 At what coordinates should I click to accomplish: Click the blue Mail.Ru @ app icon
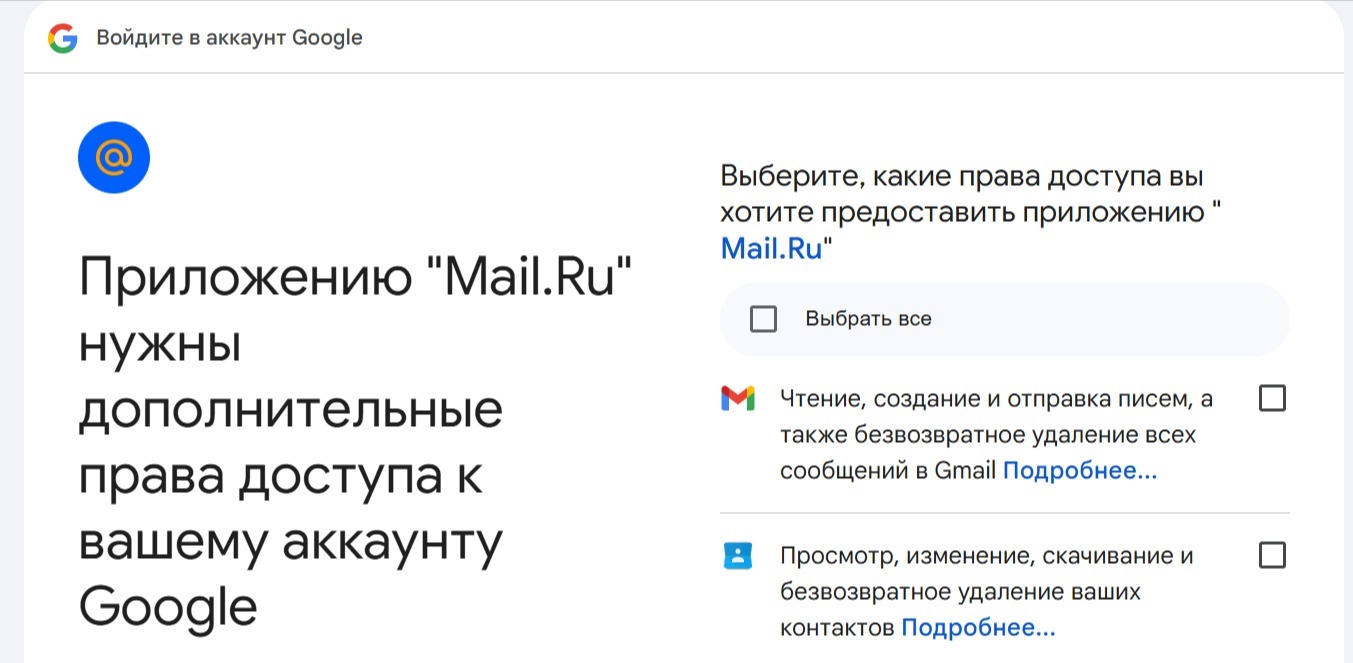click(x=114, y=157)
